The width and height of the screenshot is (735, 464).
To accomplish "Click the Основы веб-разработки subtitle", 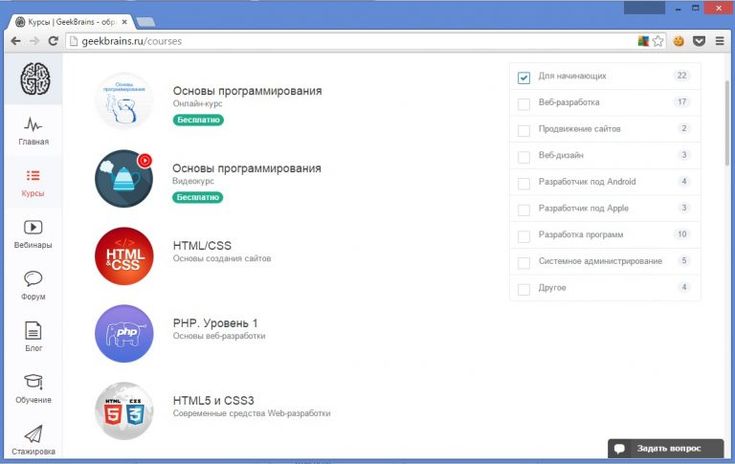I will pos(219,336).
